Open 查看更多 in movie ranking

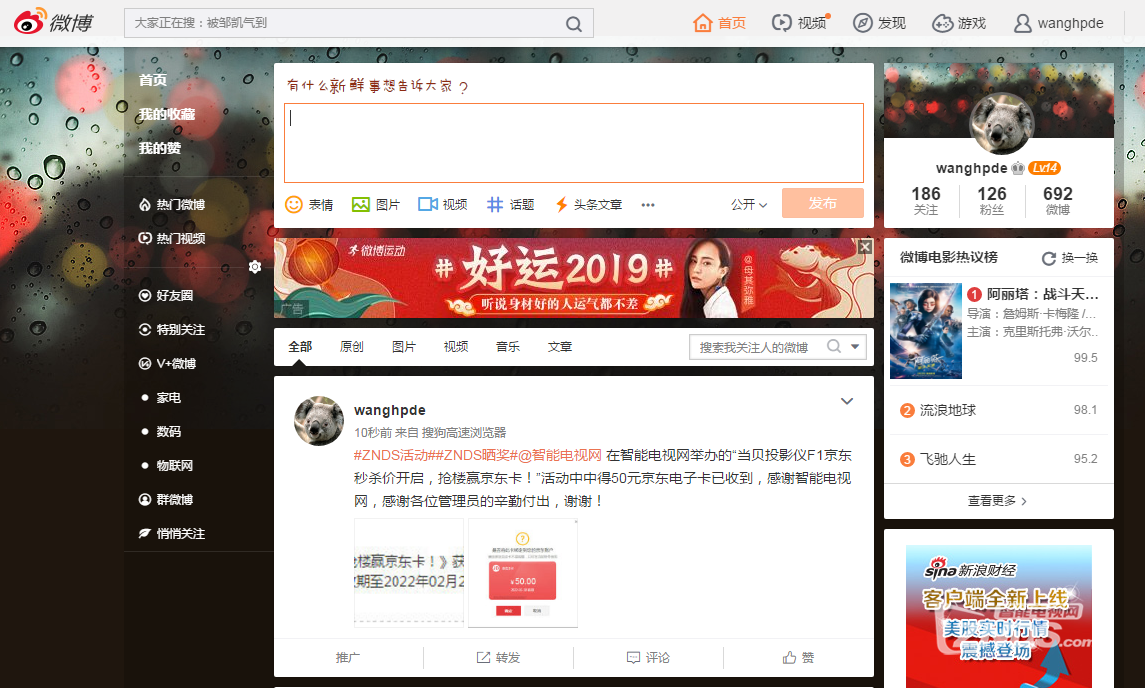[x=997, y=501]
